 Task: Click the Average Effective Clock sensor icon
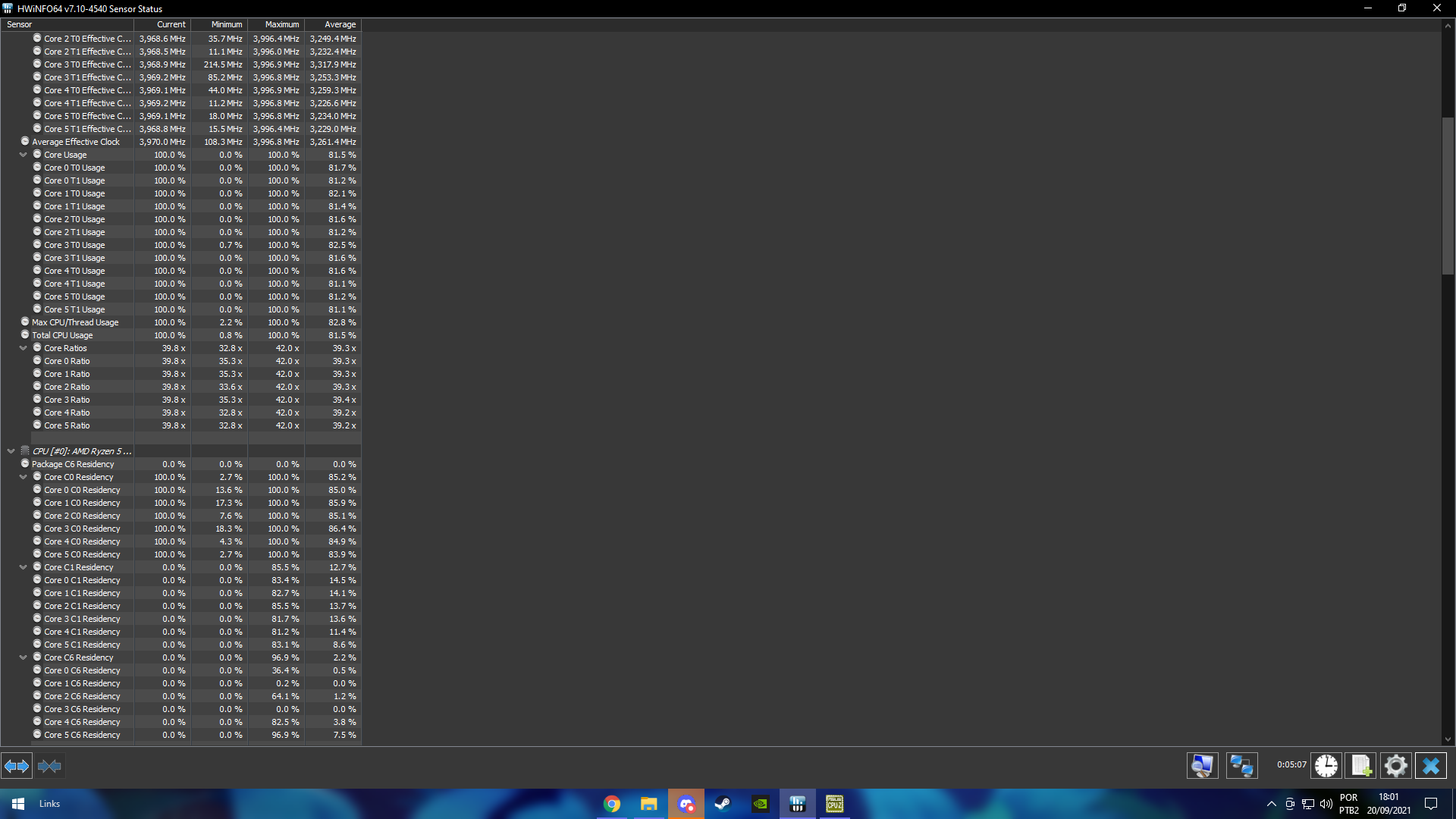pos(25,141)
